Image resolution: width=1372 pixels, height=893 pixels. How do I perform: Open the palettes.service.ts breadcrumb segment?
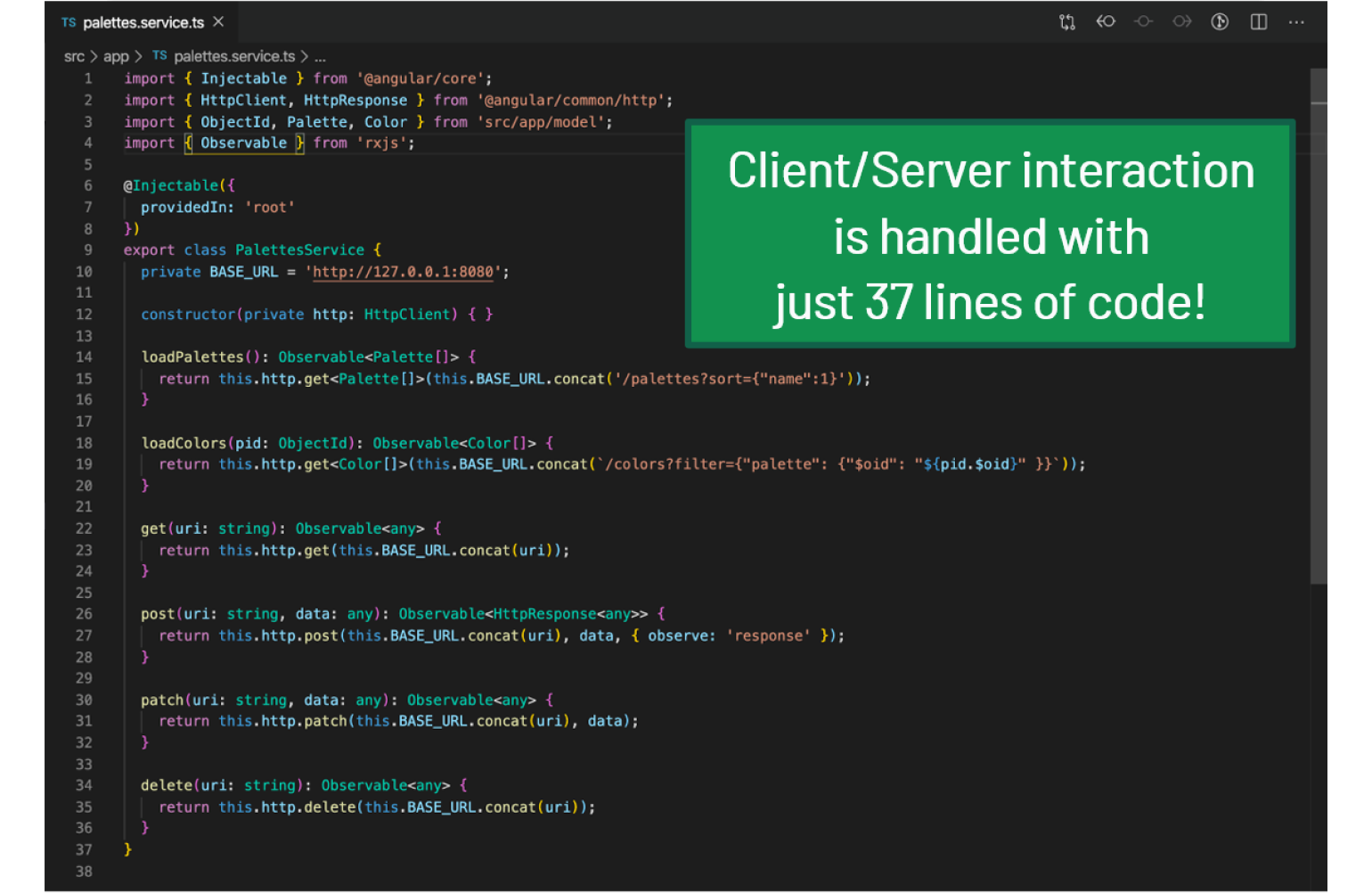[x=234, y=56]
